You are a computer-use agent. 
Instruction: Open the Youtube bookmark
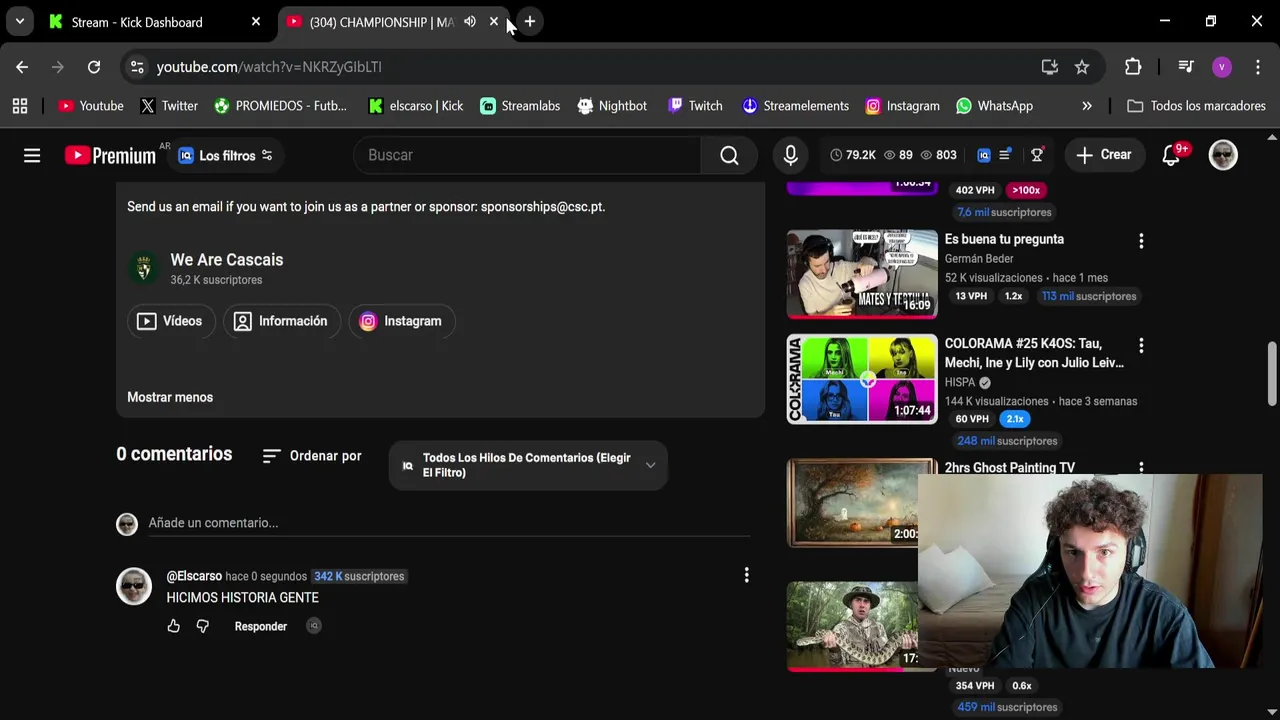tap(91, 105)
